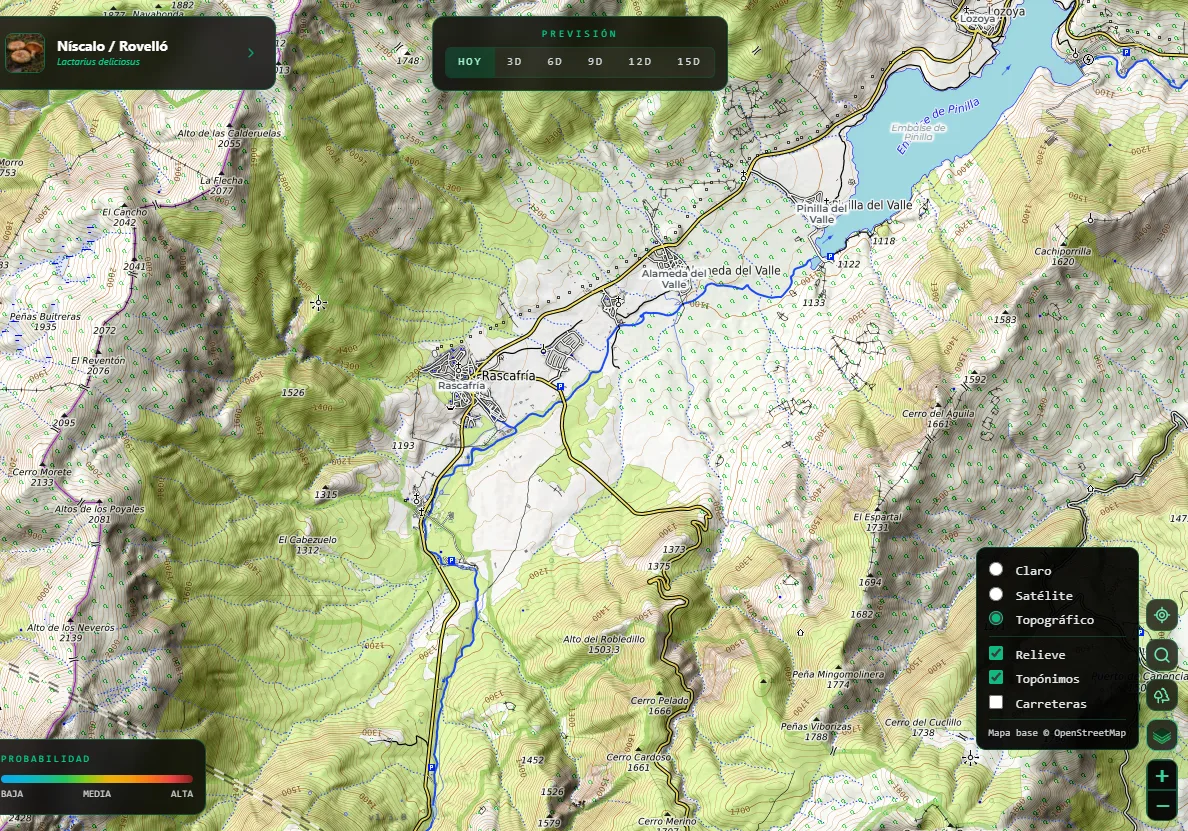Screen dimensions: 1188x831
Task: Click the Peña Mingomolinera 1774 label
Action: click(838, 679)
